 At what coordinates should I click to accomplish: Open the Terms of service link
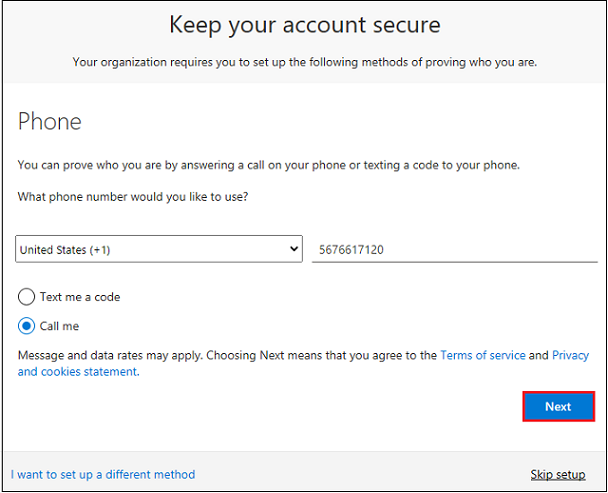[x=482, y=355]
